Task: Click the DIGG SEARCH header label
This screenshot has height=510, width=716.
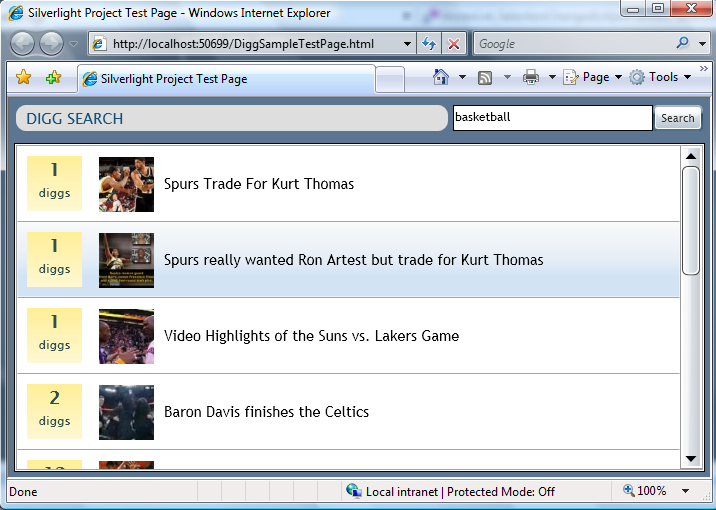Action: point(75,119)
